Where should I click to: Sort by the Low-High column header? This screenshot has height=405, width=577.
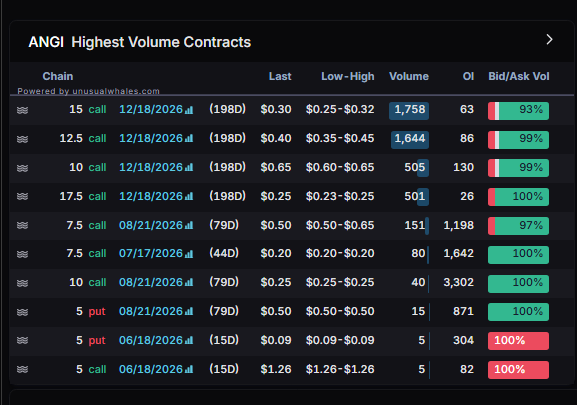coord(348,76)
